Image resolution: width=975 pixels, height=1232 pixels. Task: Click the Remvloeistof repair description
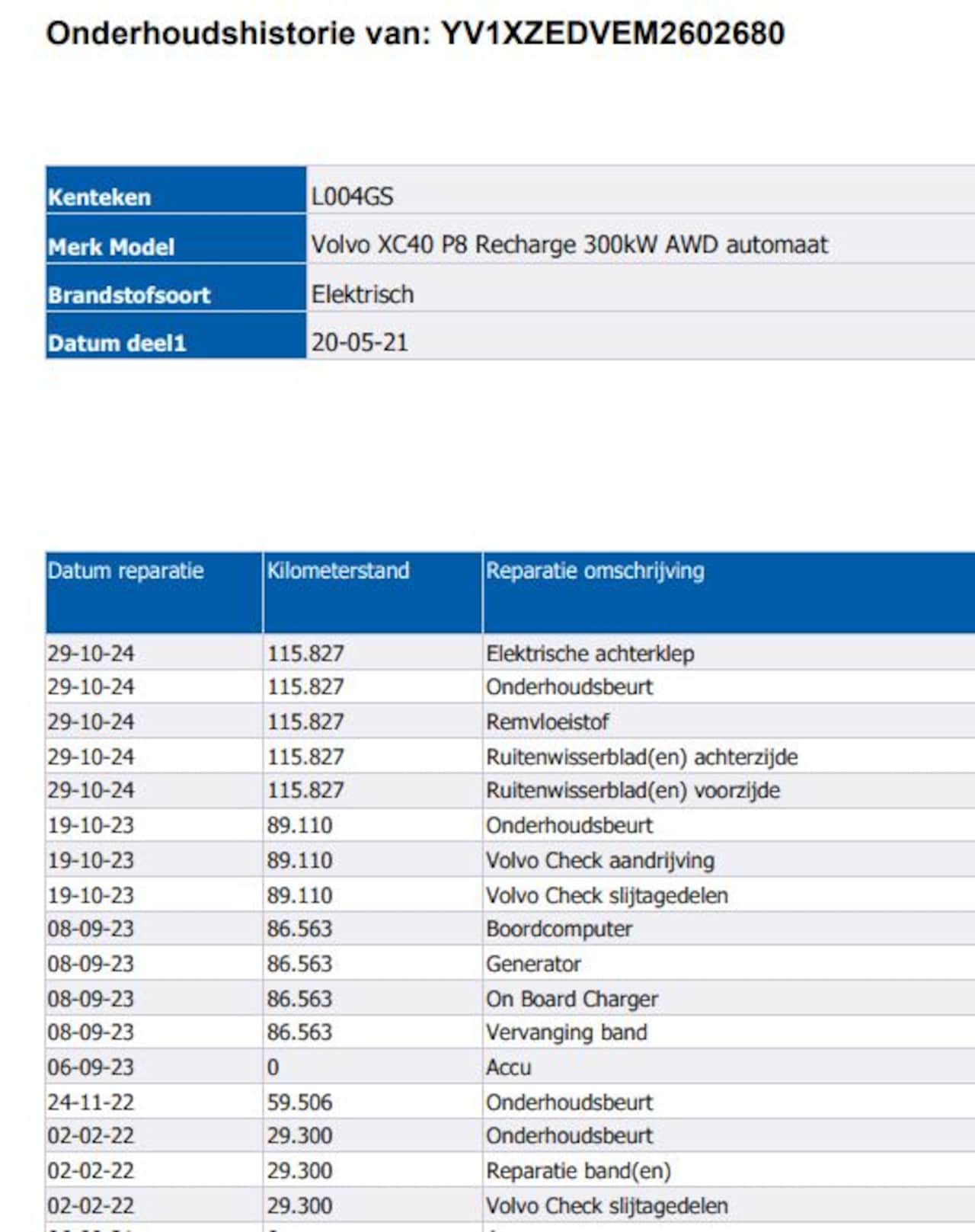548,722
